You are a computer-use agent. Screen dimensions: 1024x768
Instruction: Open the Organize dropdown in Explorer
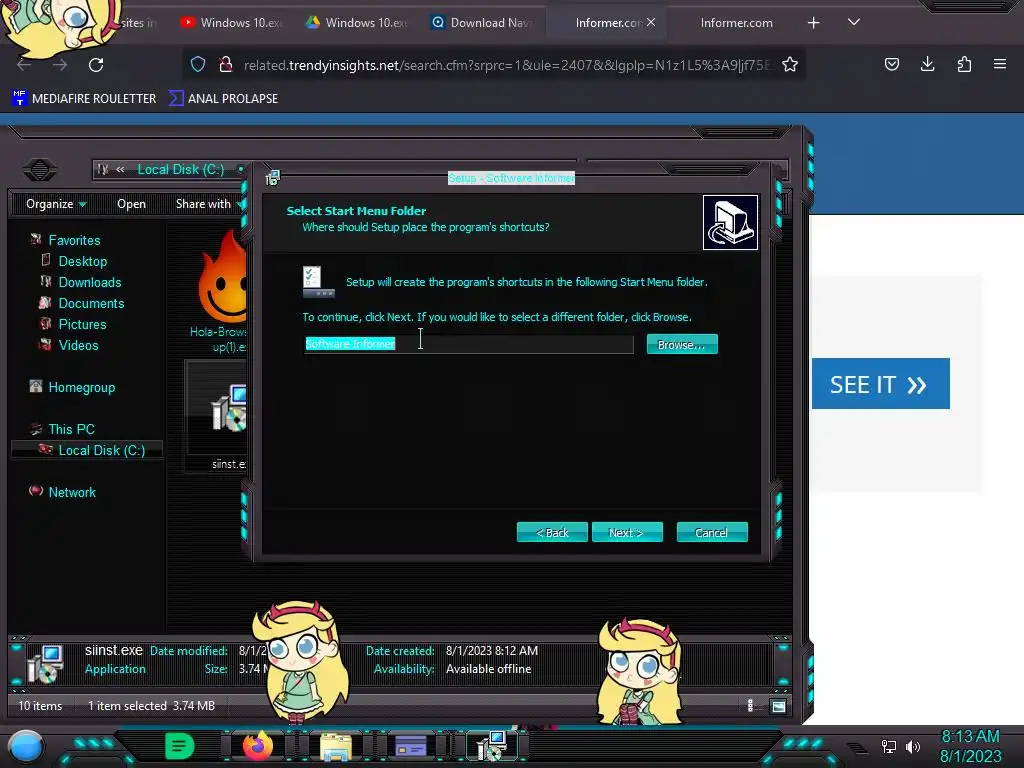(56, 204)
